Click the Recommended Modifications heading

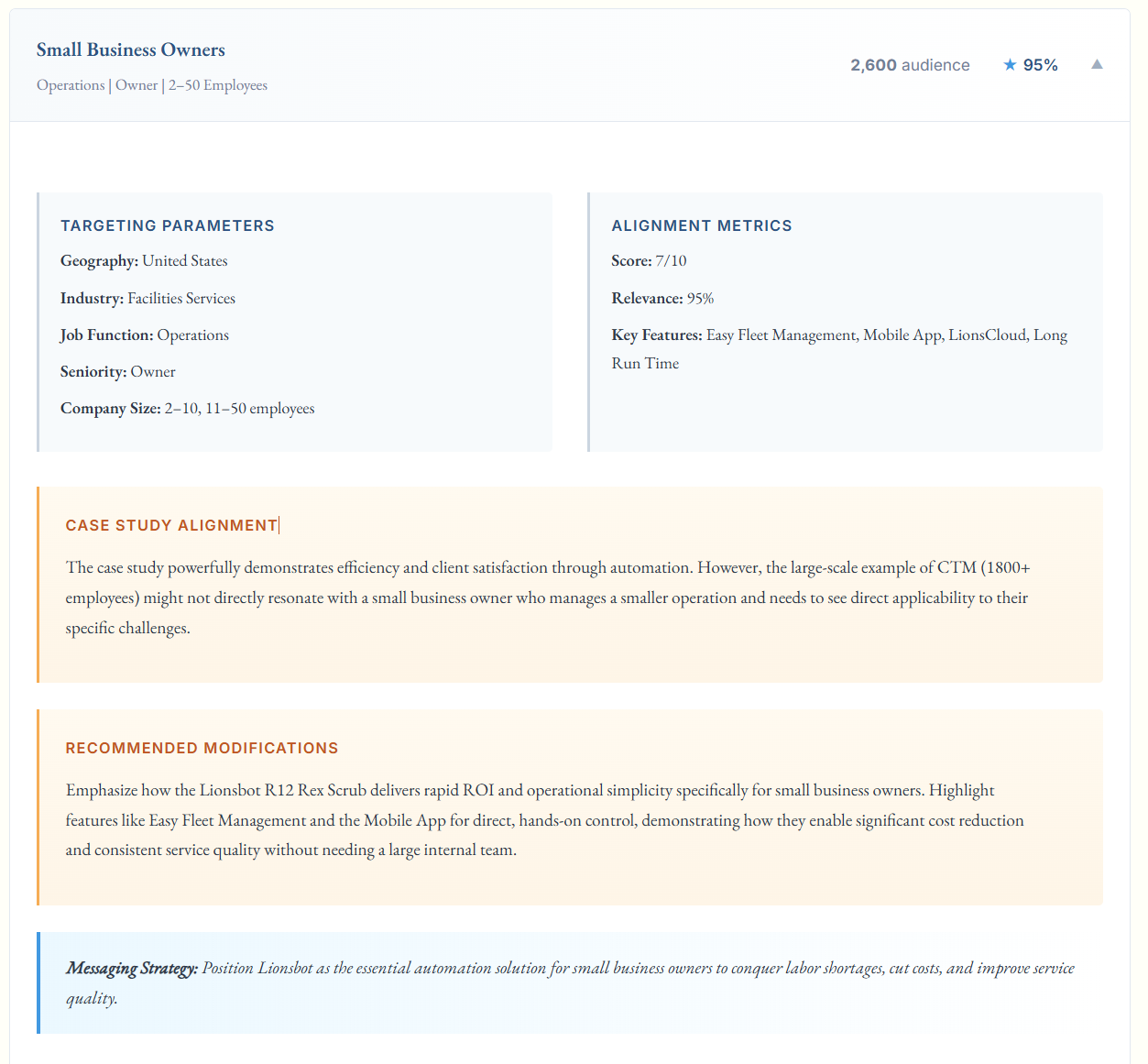[x=202, y=748]
